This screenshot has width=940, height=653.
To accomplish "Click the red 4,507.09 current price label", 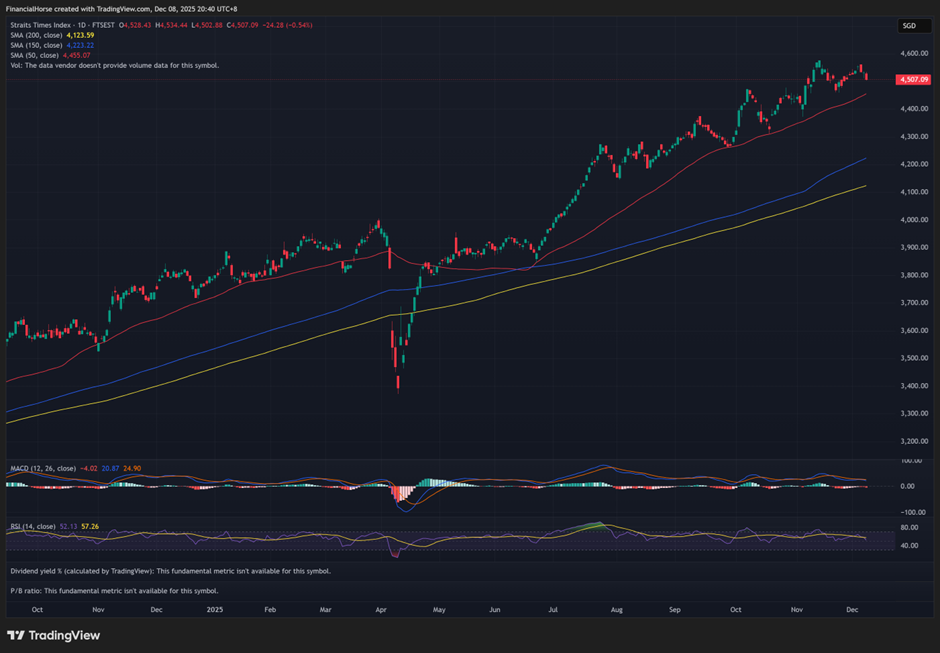I will tap(915, 79).
